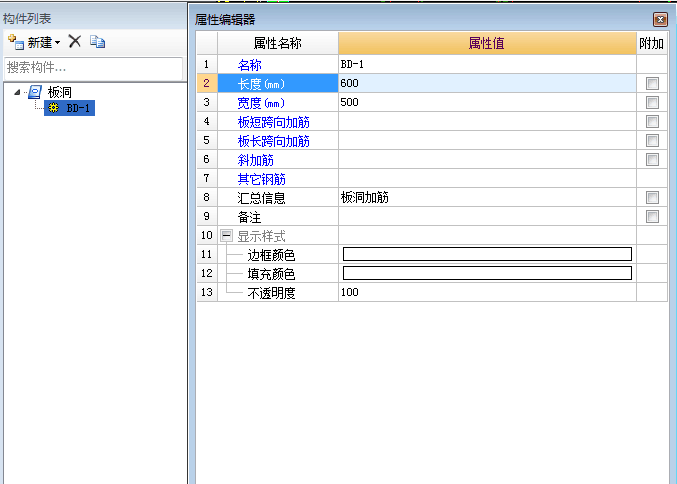Tick the 附加 checkbox for 板短跨向加筋
This screenshot has height=484, width=677.
[x=652, y=121]
